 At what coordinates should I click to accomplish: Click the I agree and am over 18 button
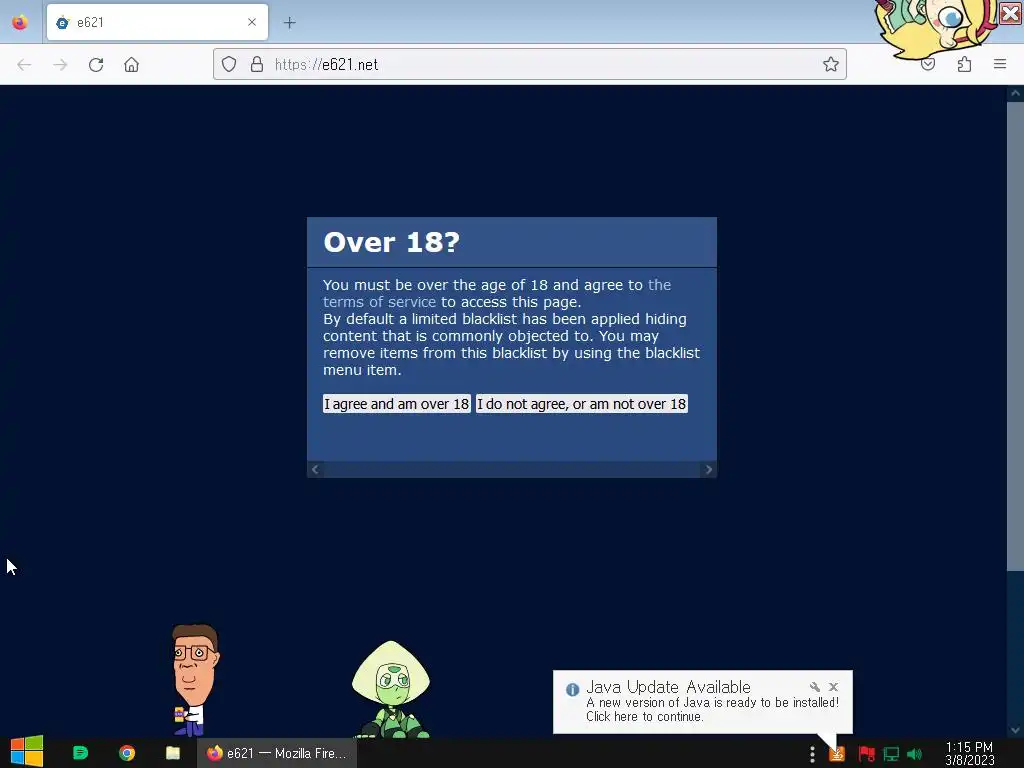coord(396,404)
